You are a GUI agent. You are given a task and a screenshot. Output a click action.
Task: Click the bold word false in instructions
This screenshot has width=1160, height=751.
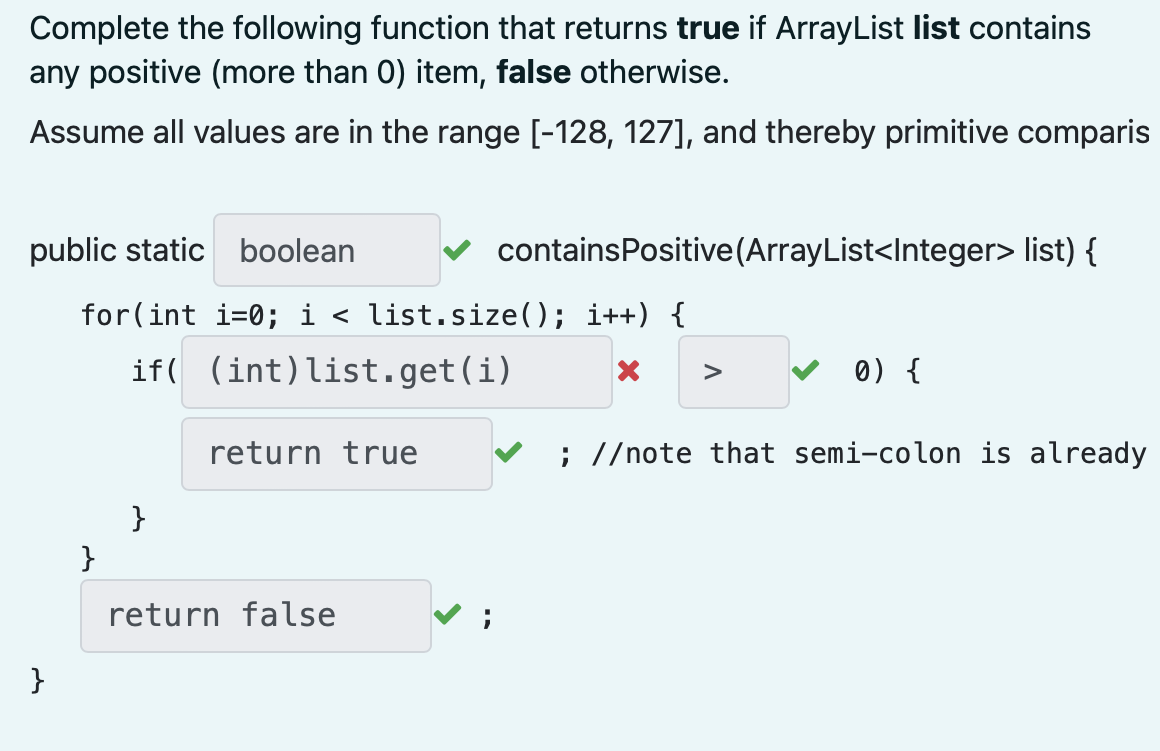pyautogui.click(x=533, y=72)
